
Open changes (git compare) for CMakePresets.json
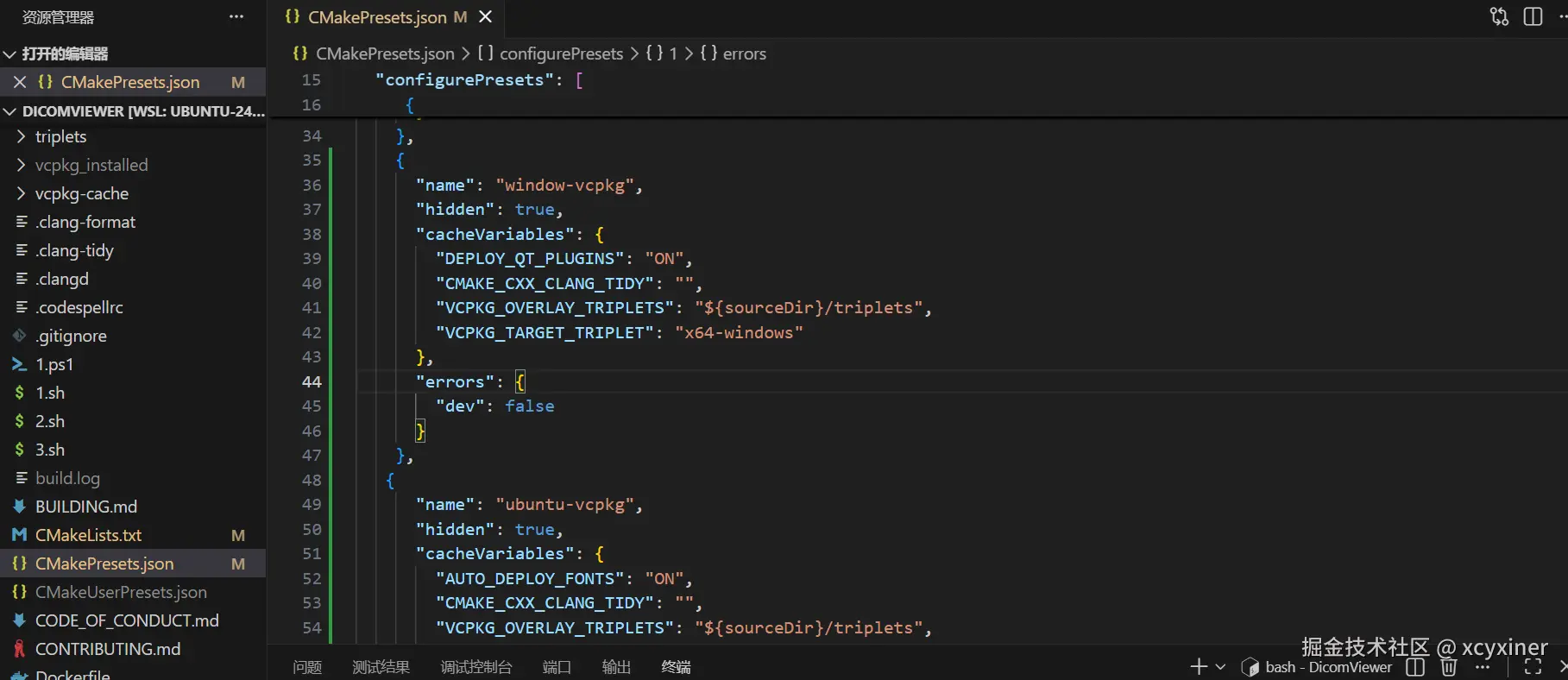(1499, 16)
